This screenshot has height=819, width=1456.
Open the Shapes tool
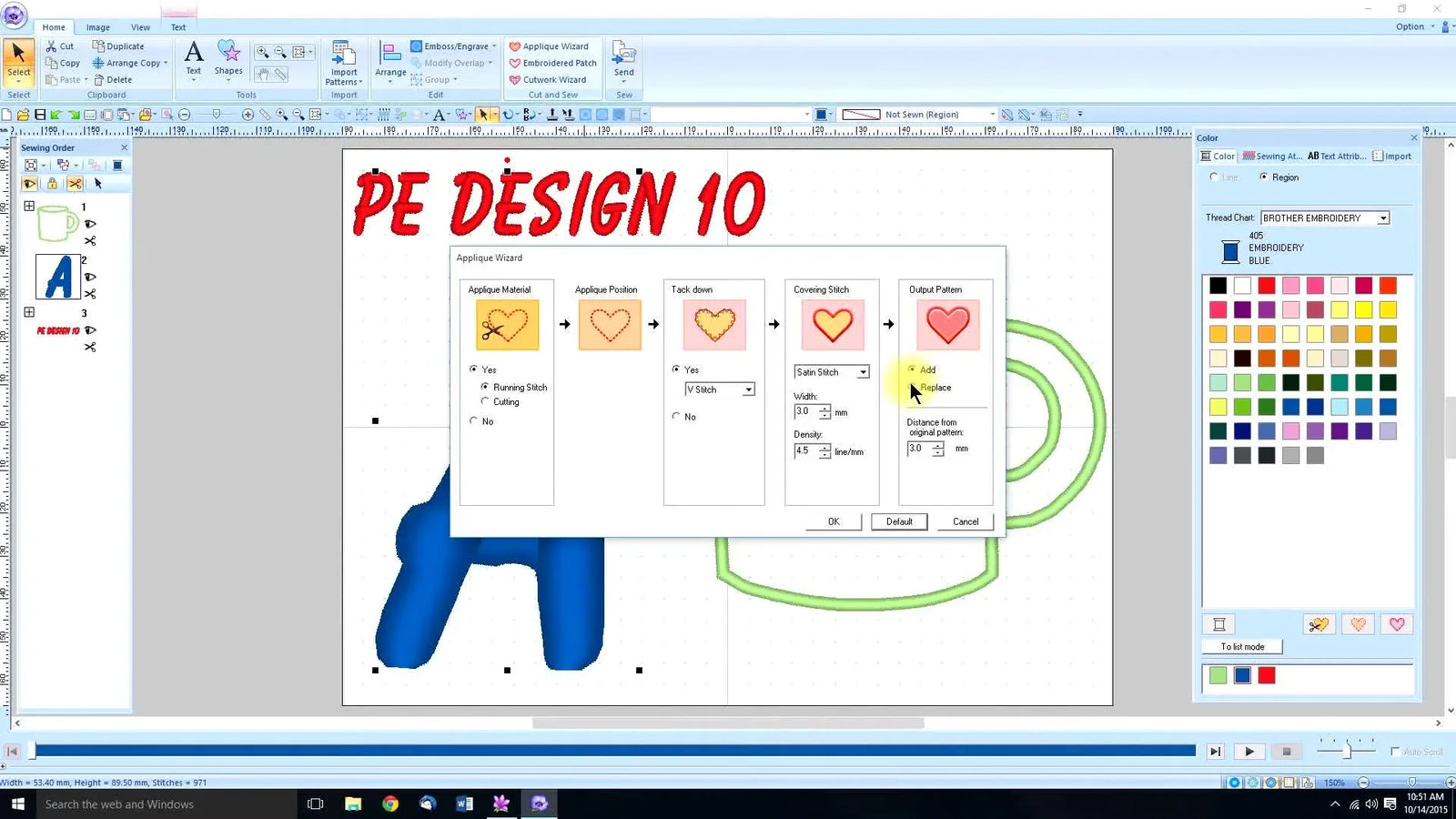point(228,58)
